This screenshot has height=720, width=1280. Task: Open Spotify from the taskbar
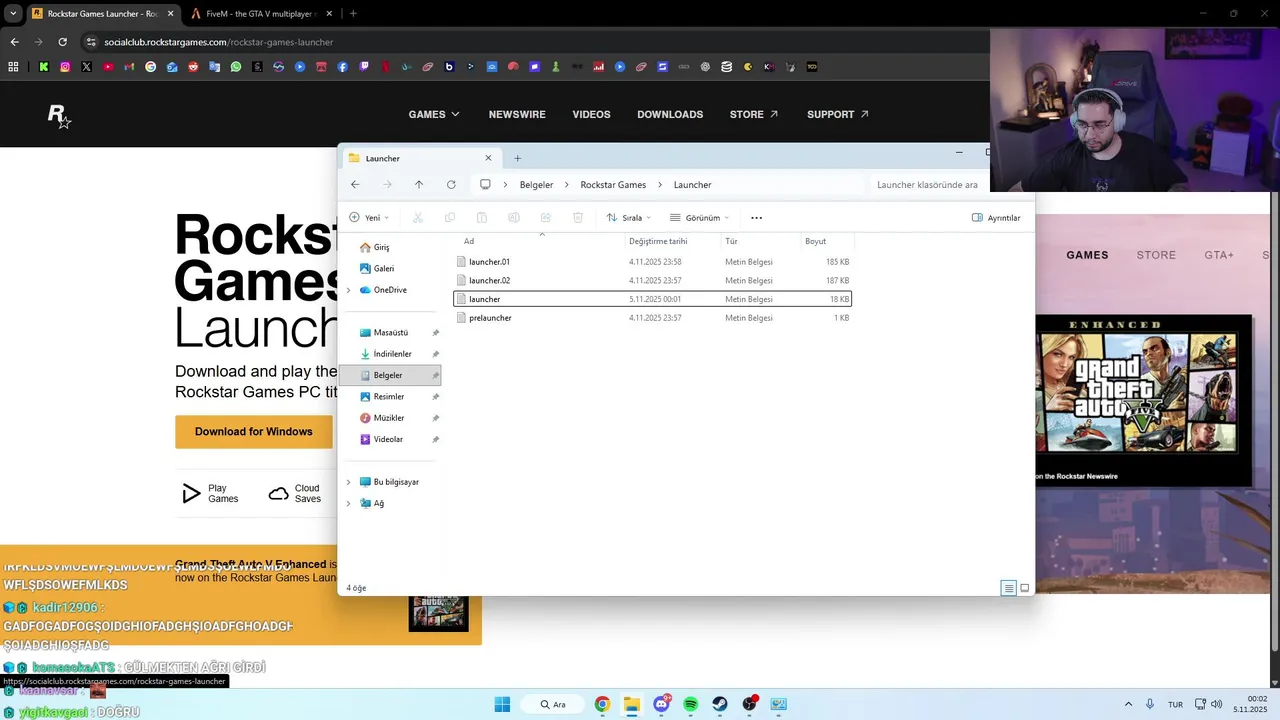pos(690,704)
